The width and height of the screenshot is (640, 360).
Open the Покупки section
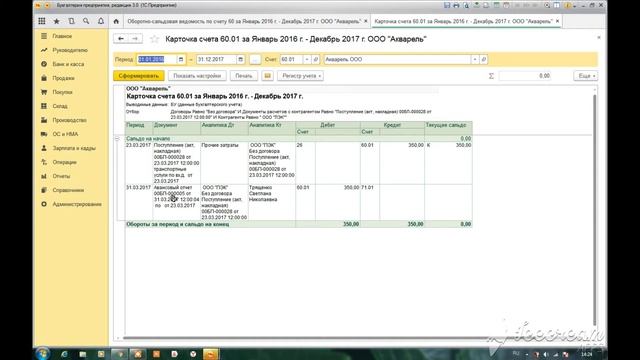62,92
